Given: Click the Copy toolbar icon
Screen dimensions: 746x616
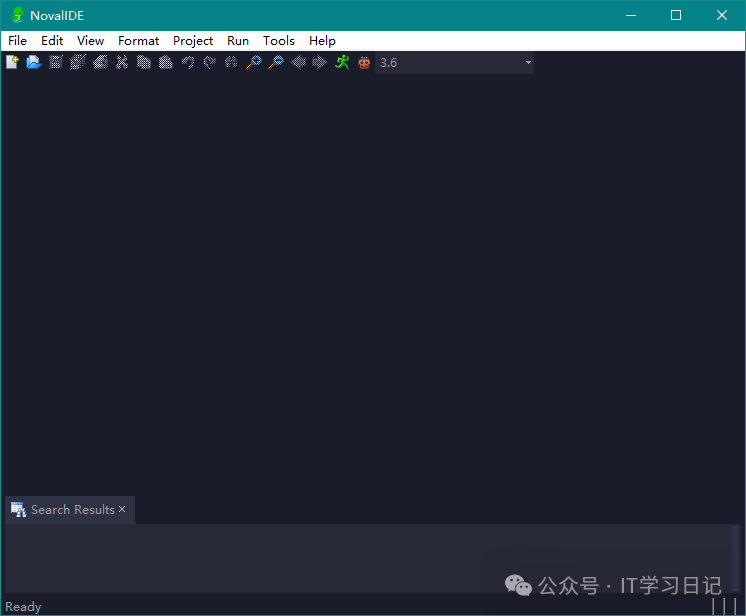Looking at the screenshot, I should tap(144, 62).
